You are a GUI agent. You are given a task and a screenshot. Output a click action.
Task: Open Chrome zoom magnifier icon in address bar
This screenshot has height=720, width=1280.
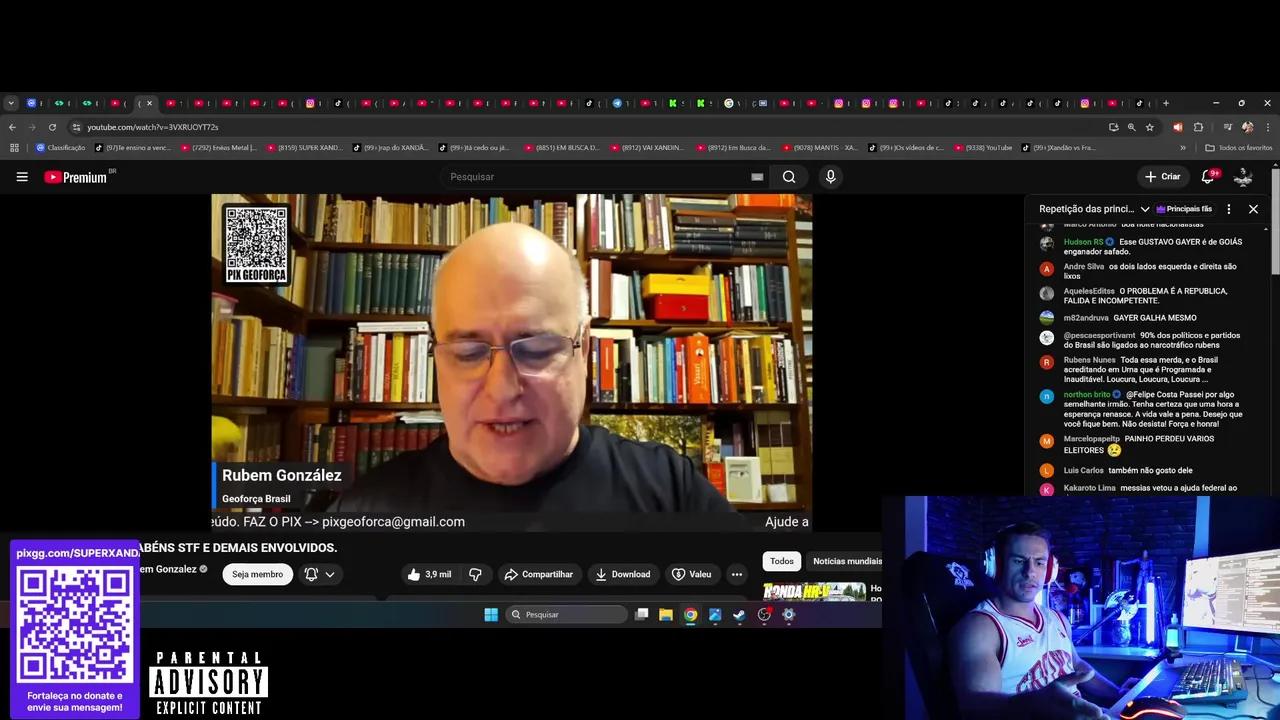[x=1131, y=127]
